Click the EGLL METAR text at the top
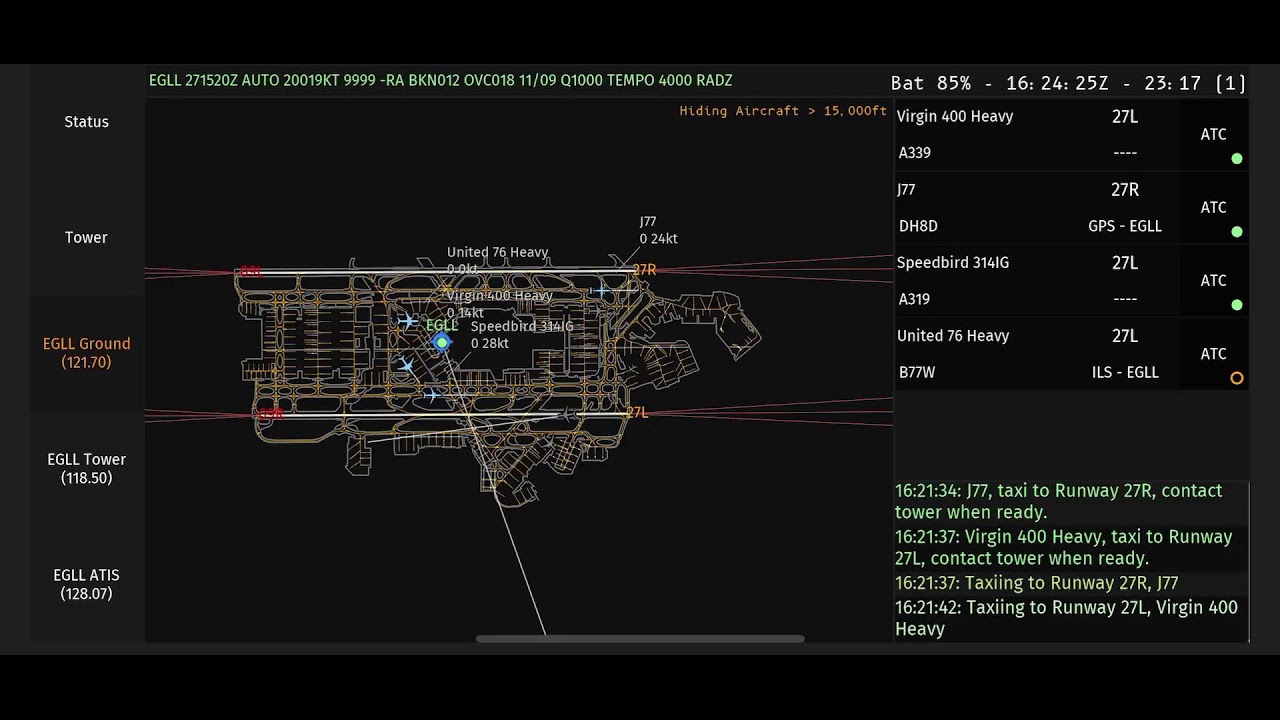Screen dimensions: 1280x720 [441, 80]
